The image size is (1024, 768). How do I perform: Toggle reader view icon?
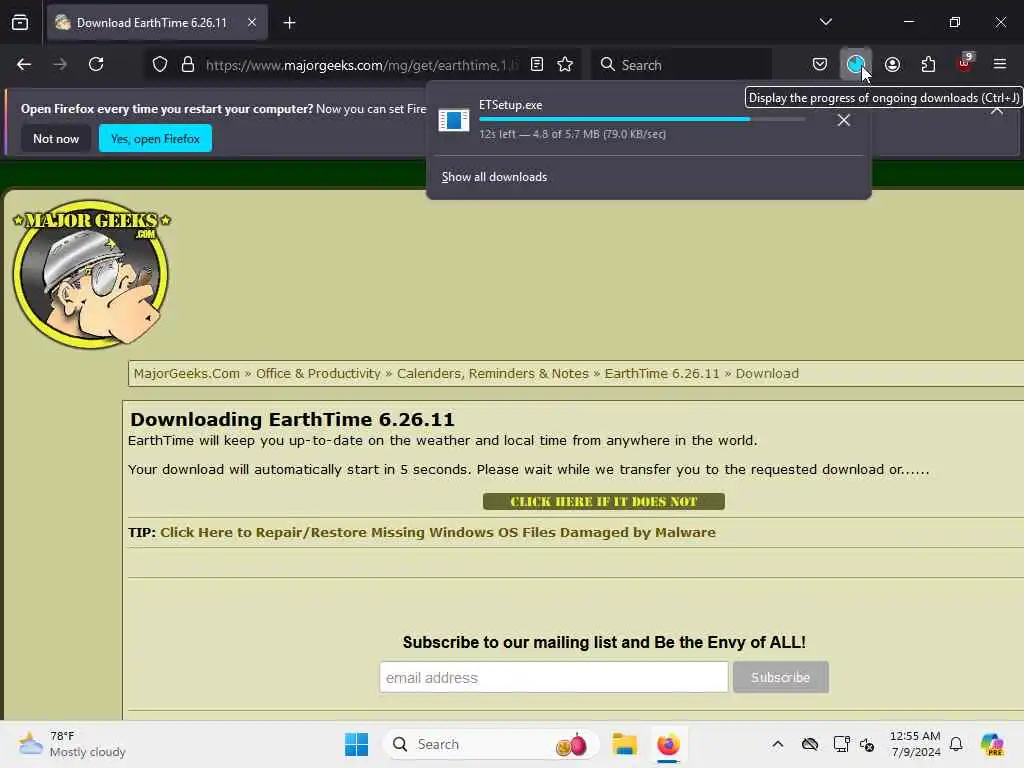point(537,64)
